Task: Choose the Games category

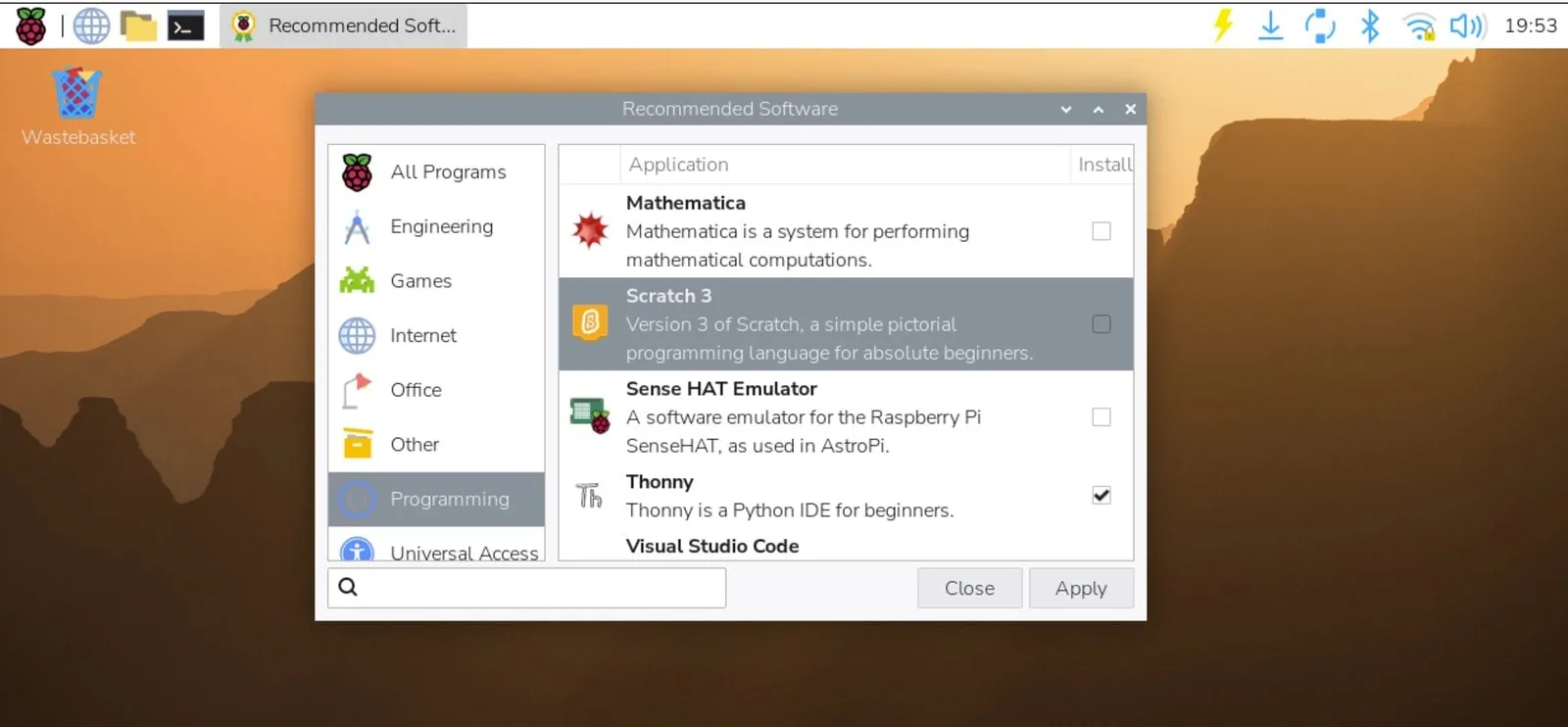Action: click(x=436, y=281)
